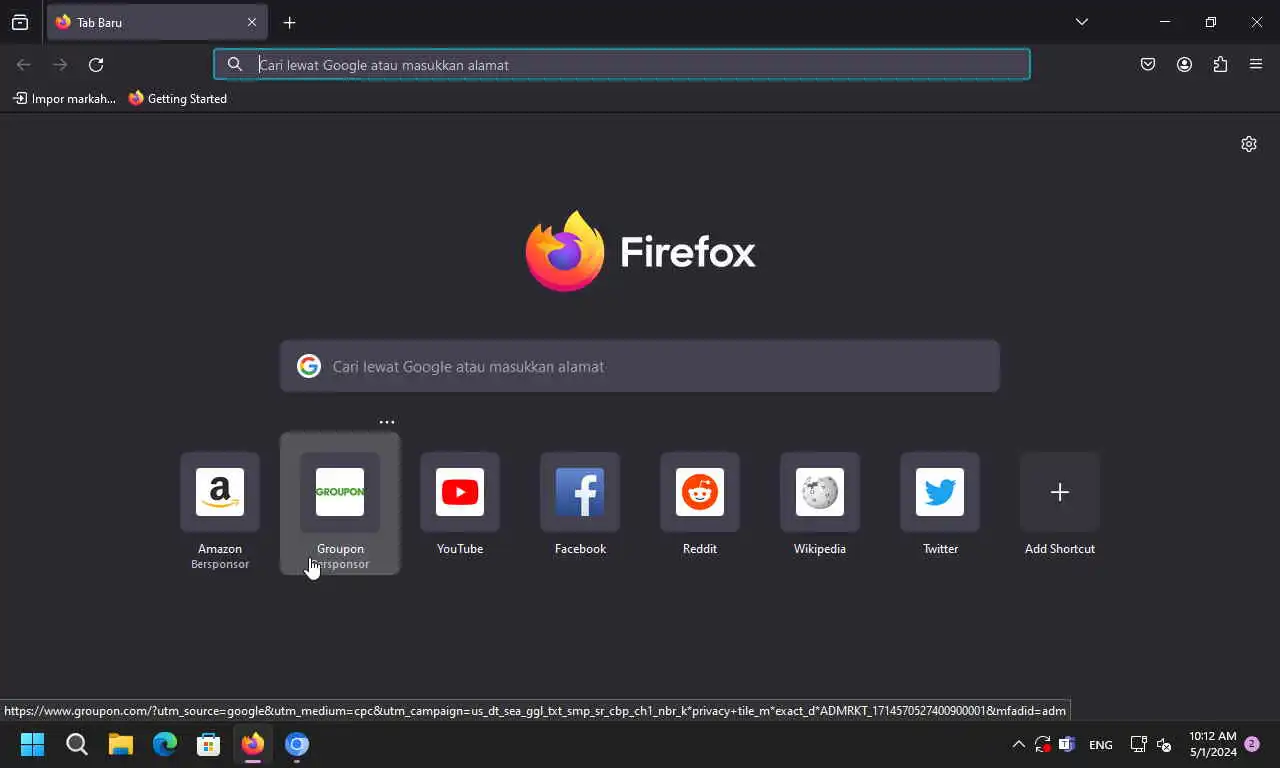Click the Add Shortcut plus tile
The height and width of the screenshot is (768, 1280).
click(x=1060, y=492)
